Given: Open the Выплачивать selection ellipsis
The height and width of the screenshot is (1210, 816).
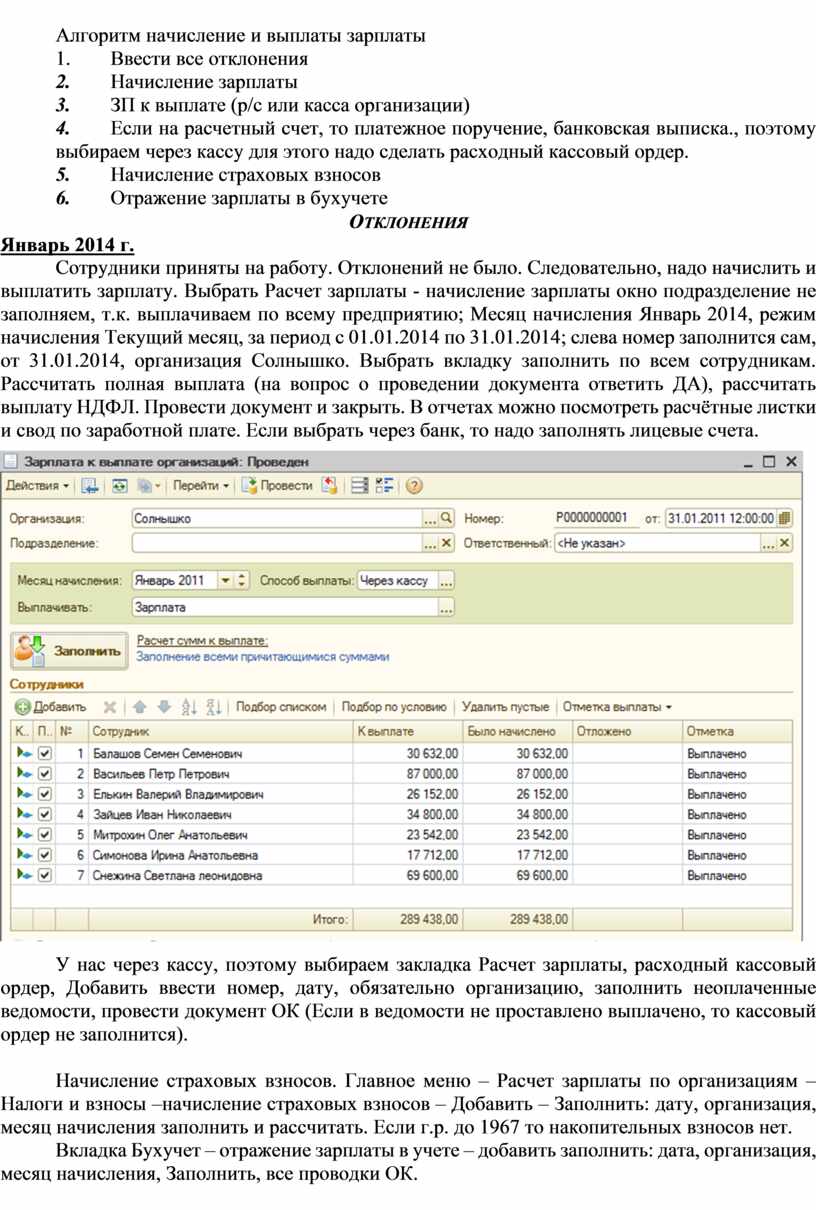Looking at the screenshot, I should point(446,607).
